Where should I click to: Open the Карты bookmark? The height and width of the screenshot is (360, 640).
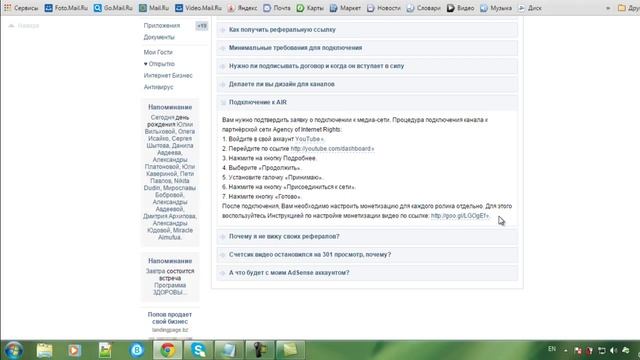310,8
